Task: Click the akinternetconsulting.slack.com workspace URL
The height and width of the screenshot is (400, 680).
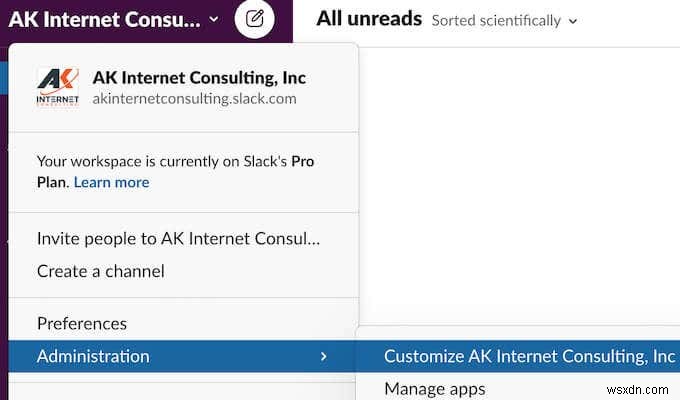Action: click(x=194, y=99)
